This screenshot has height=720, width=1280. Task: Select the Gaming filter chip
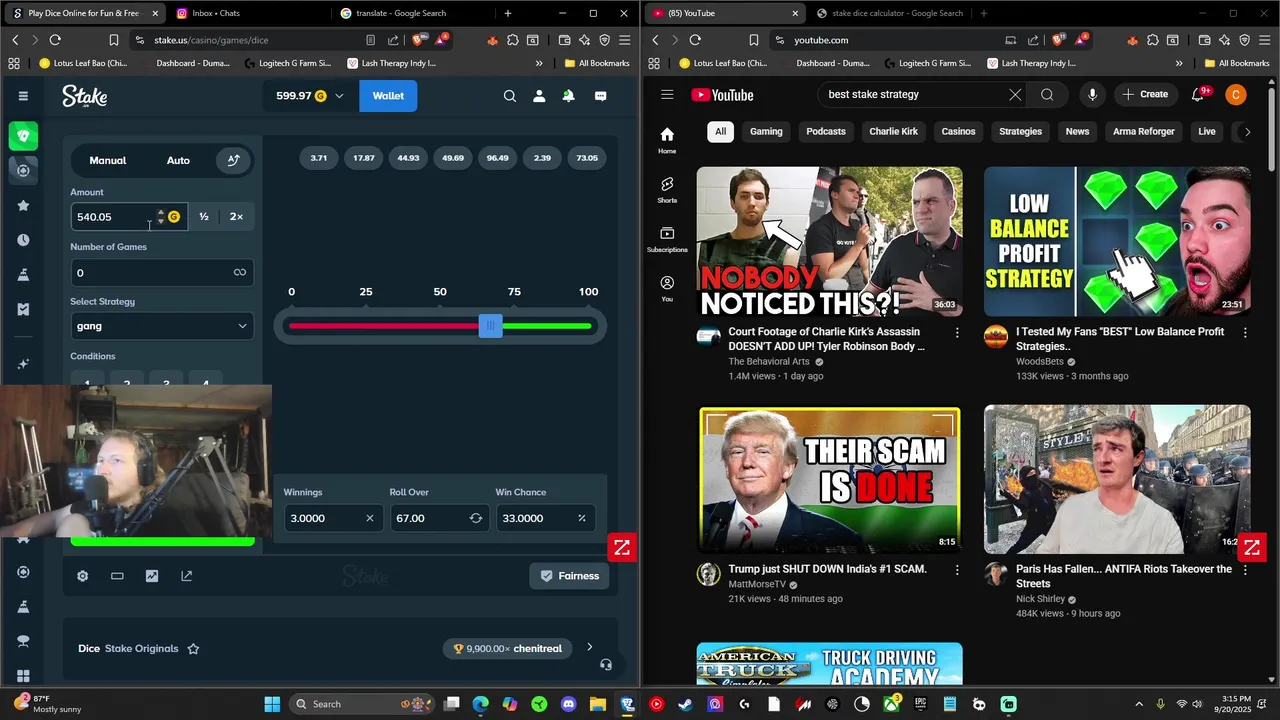point(766,131)
